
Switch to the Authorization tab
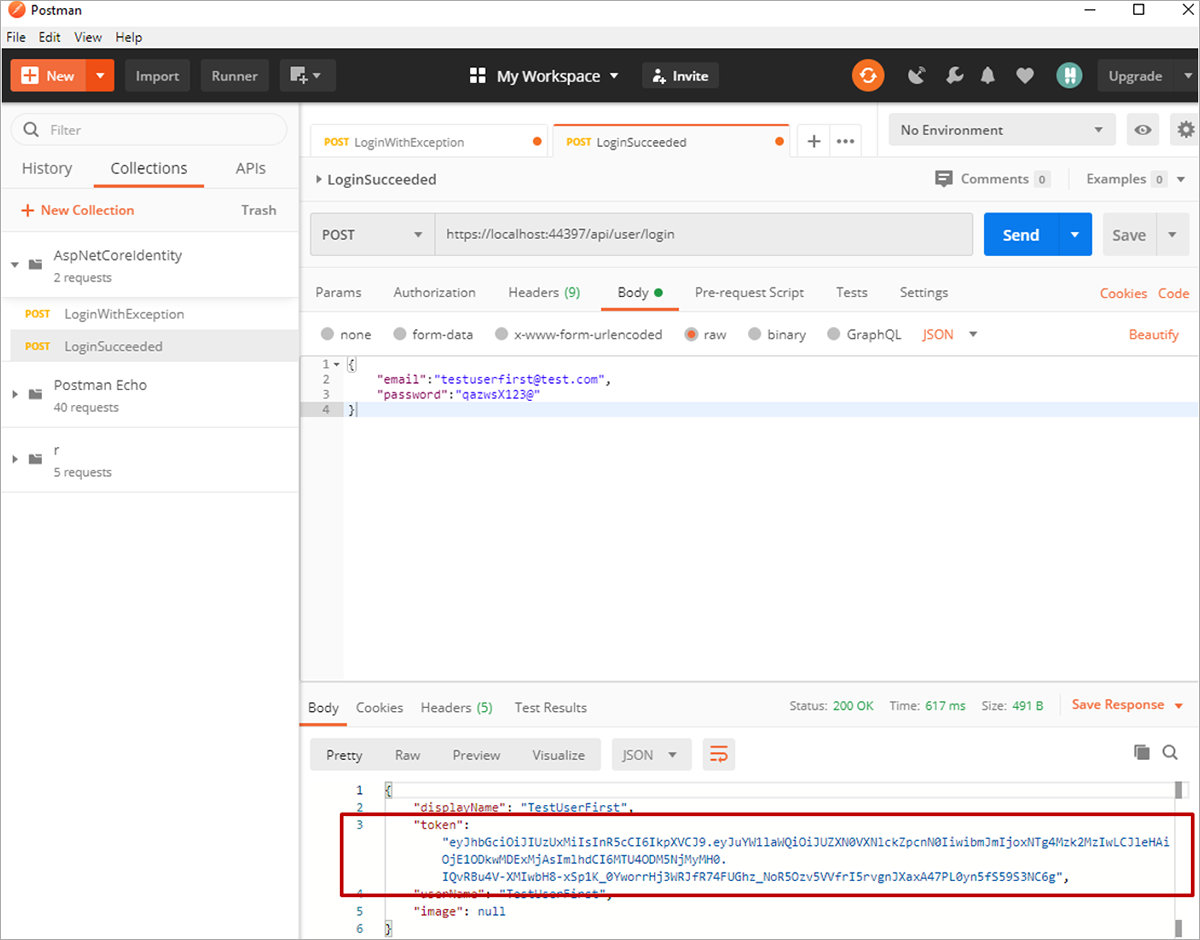434,293
